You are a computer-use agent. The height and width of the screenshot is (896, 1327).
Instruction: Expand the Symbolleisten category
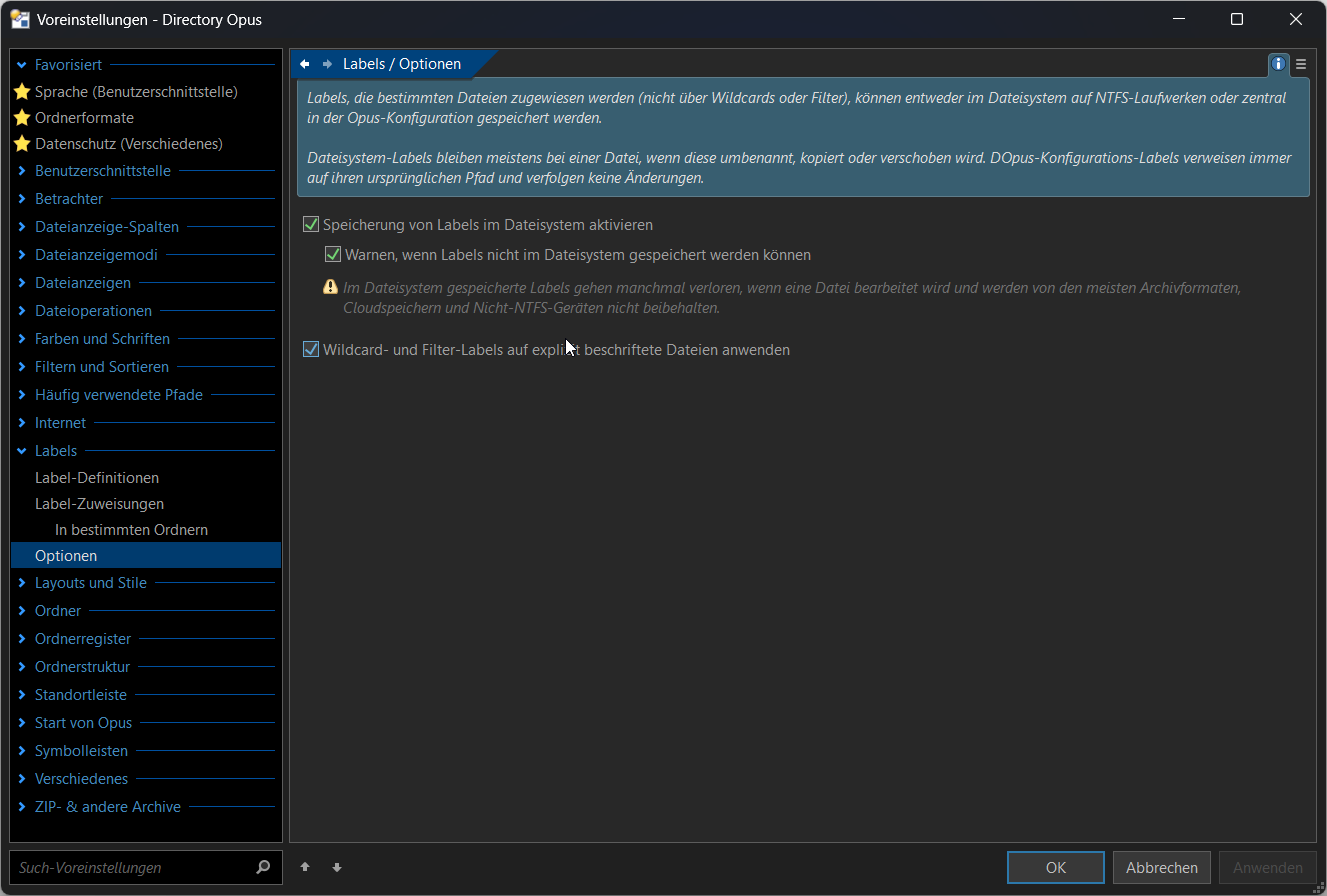click(x=22, y=751)
